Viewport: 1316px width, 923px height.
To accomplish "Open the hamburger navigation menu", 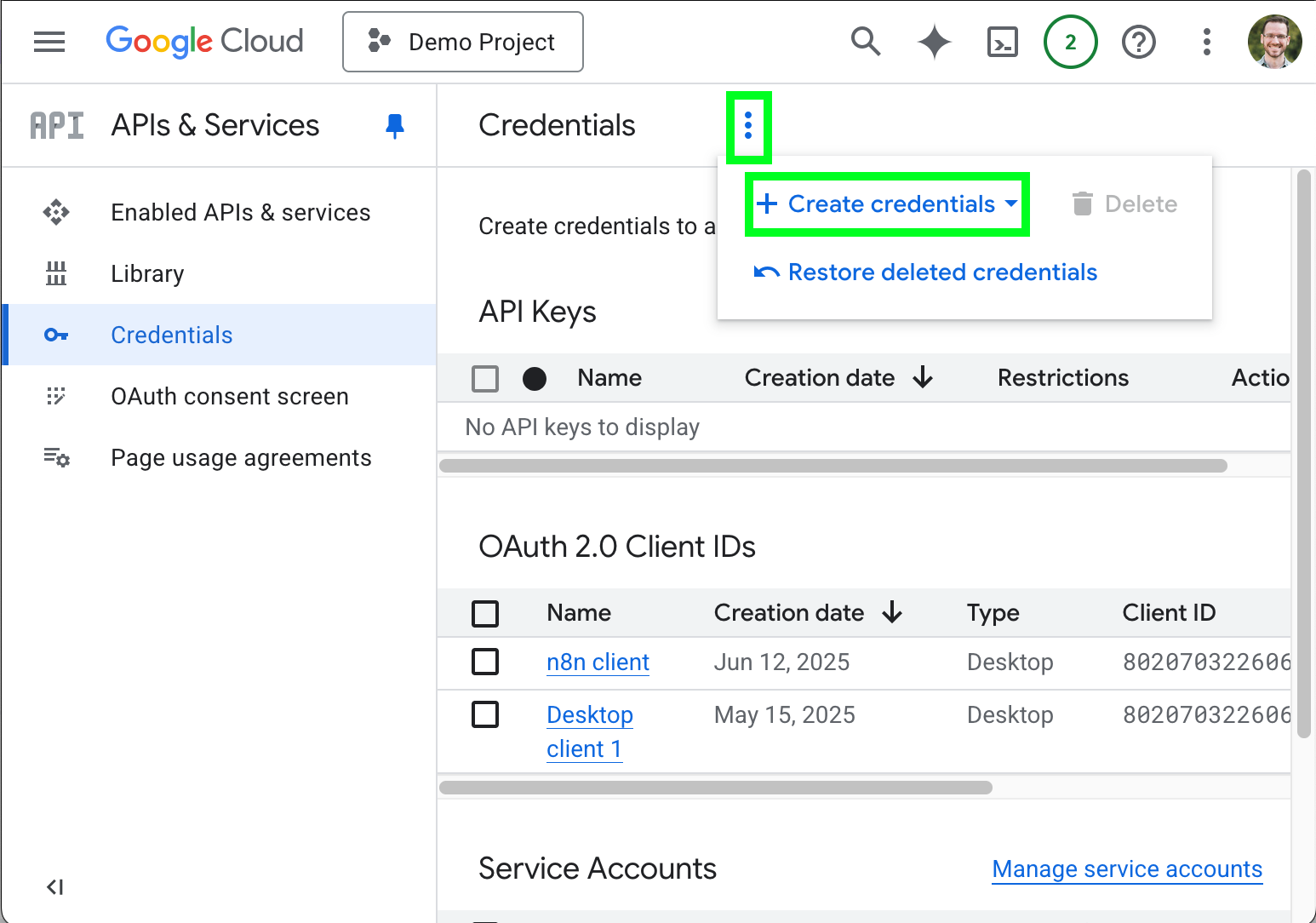I will [x=49, y=42].
